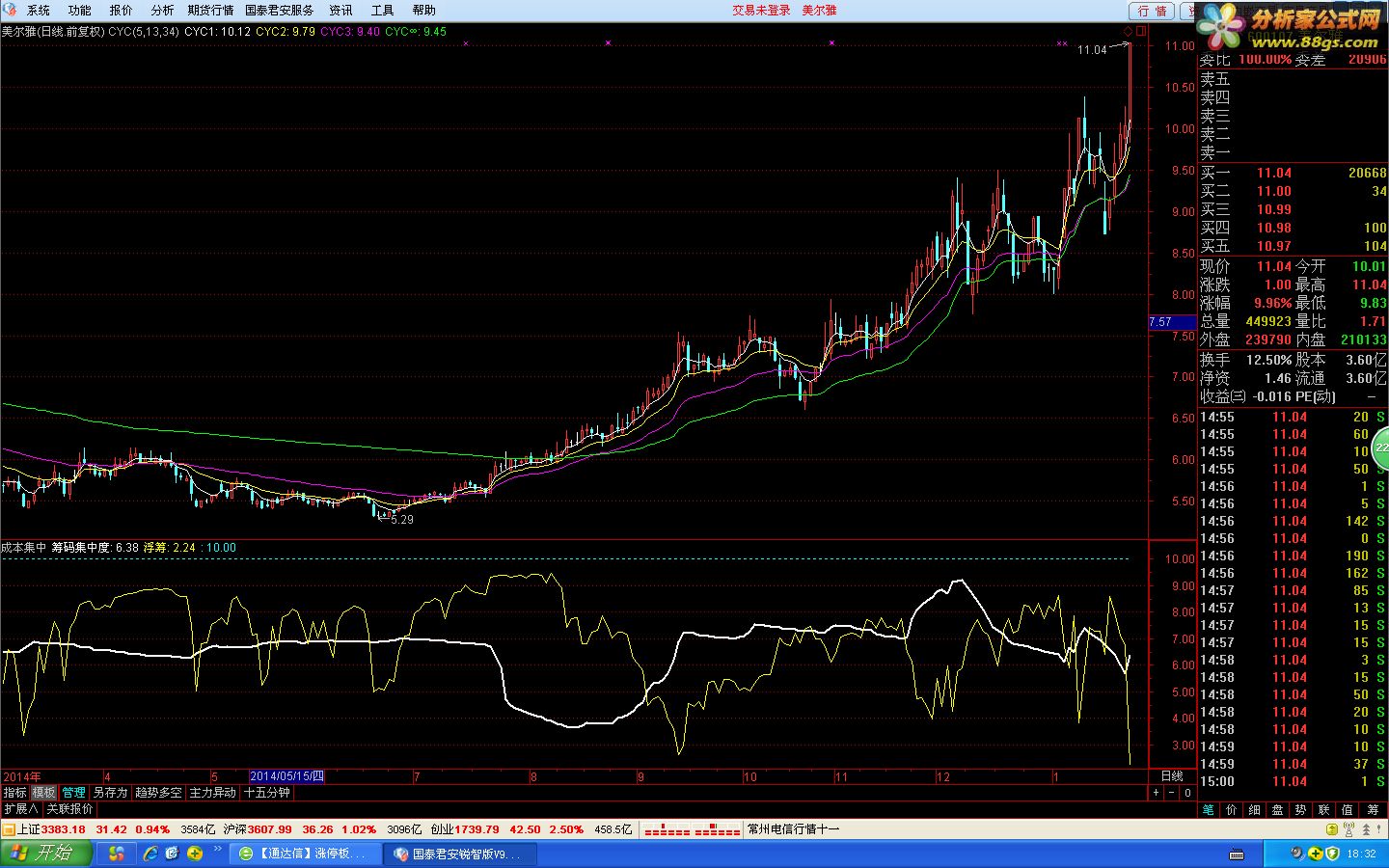Click the volume speaker tray icon
Screen dimensions: 1389x868
1298,854
